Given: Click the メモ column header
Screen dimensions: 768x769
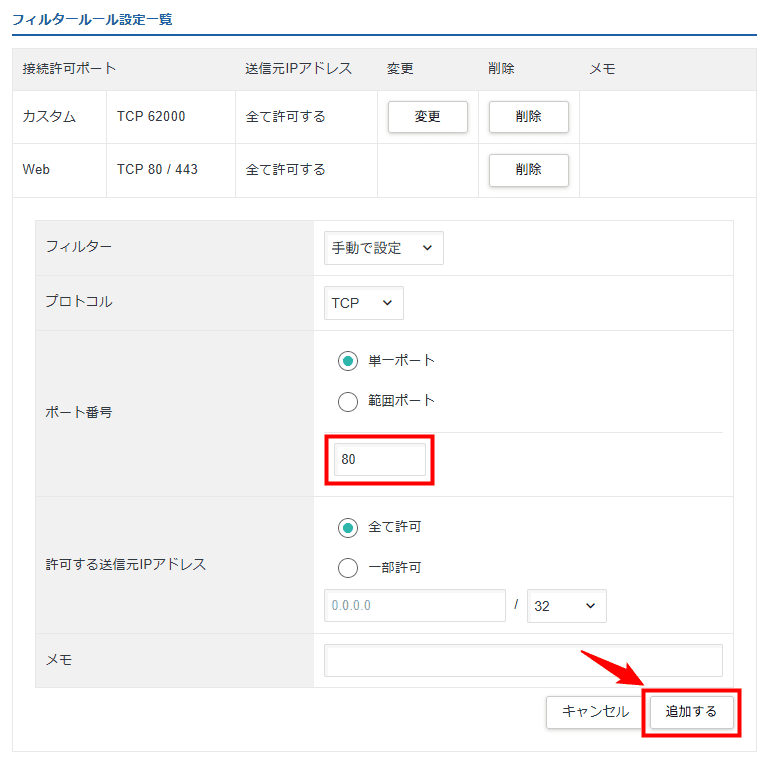Looking at the screenshot, I should pyautogui.click(x=602, y=69).
